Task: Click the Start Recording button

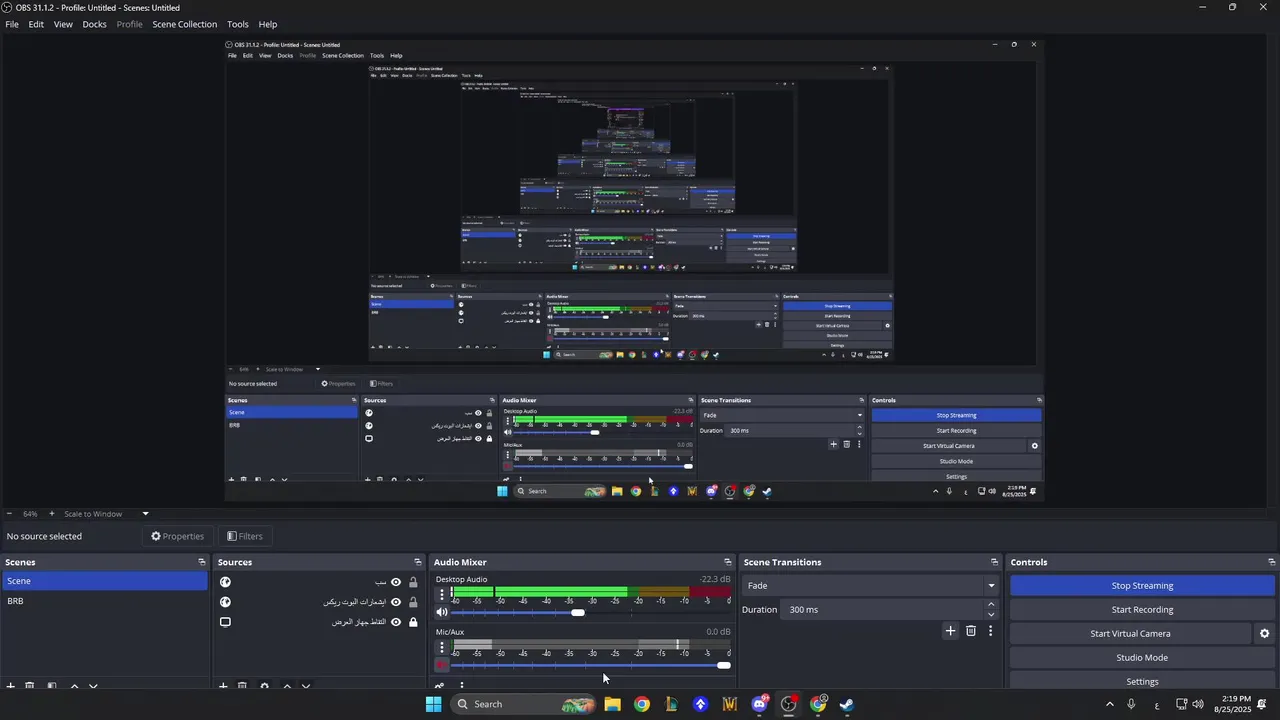Action: (x=1142, y=610)
